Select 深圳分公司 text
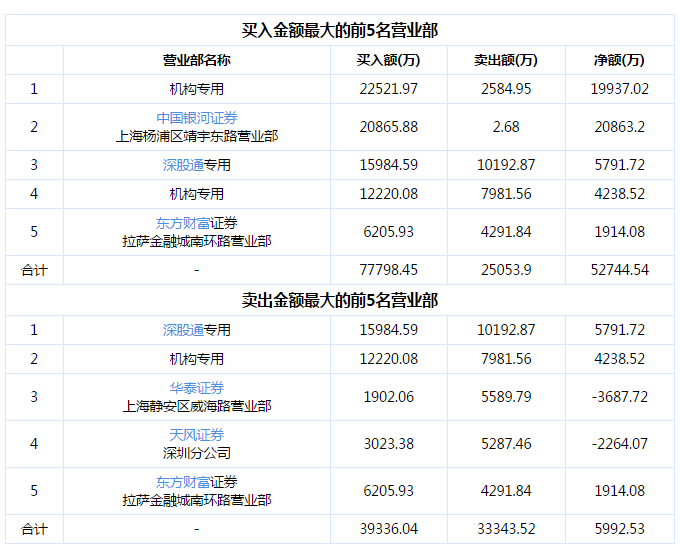The width and height of the screenshot is (683, 552). pos(197,453)
